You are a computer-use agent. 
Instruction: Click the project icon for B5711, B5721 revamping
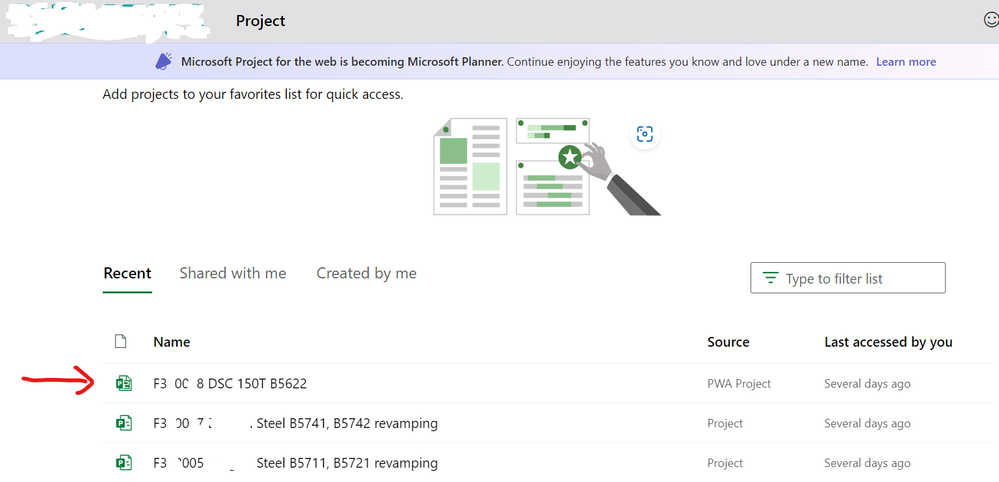(124, 463)
